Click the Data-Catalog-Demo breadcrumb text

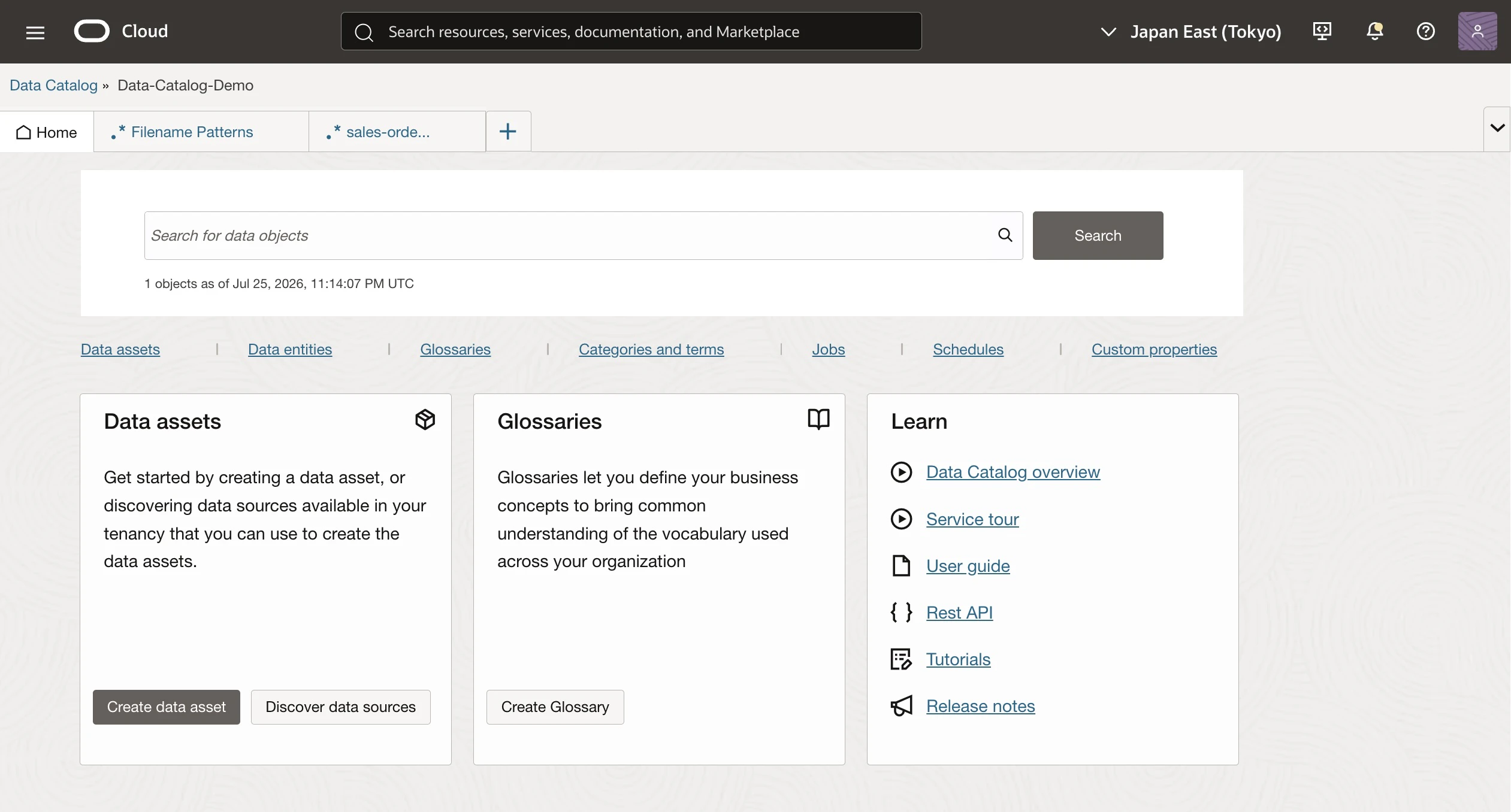[185, 85]
